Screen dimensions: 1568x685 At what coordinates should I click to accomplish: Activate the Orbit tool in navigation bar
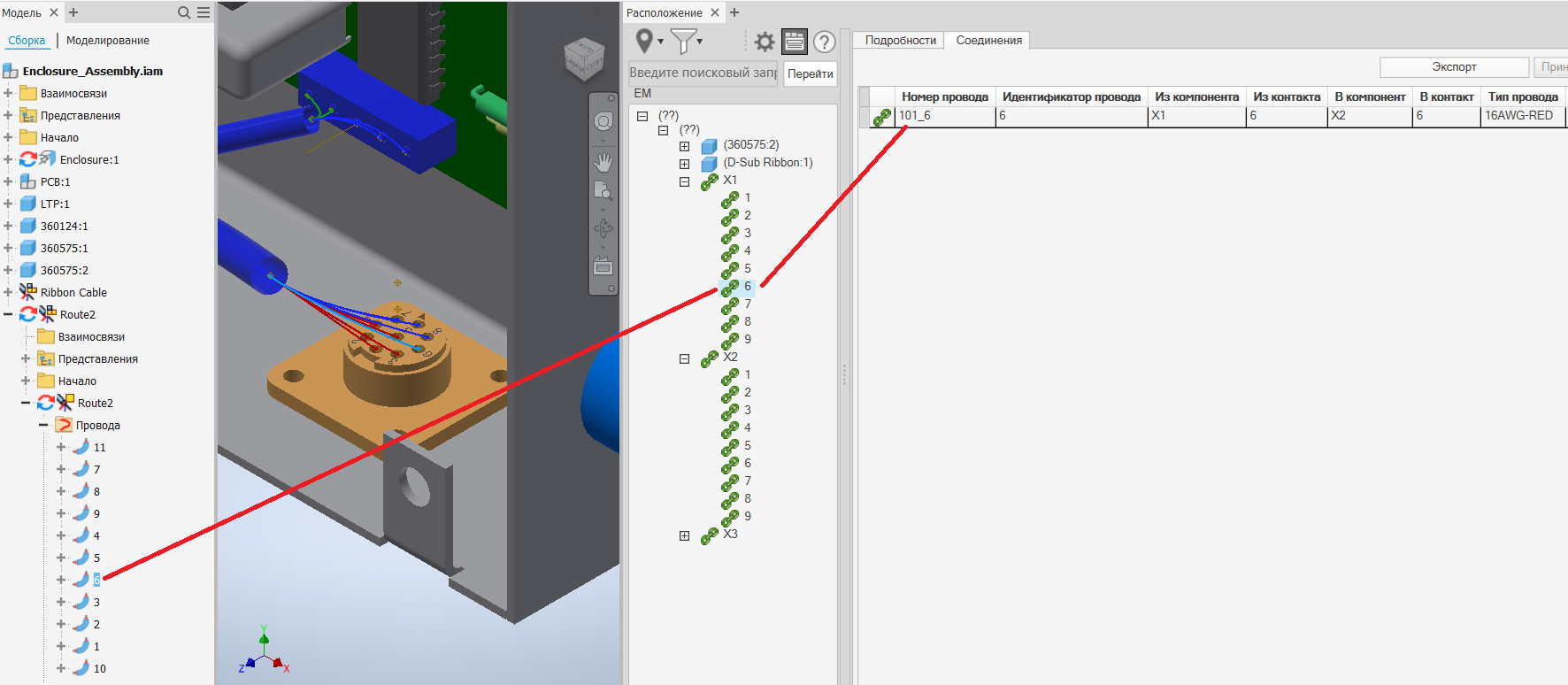603,228
